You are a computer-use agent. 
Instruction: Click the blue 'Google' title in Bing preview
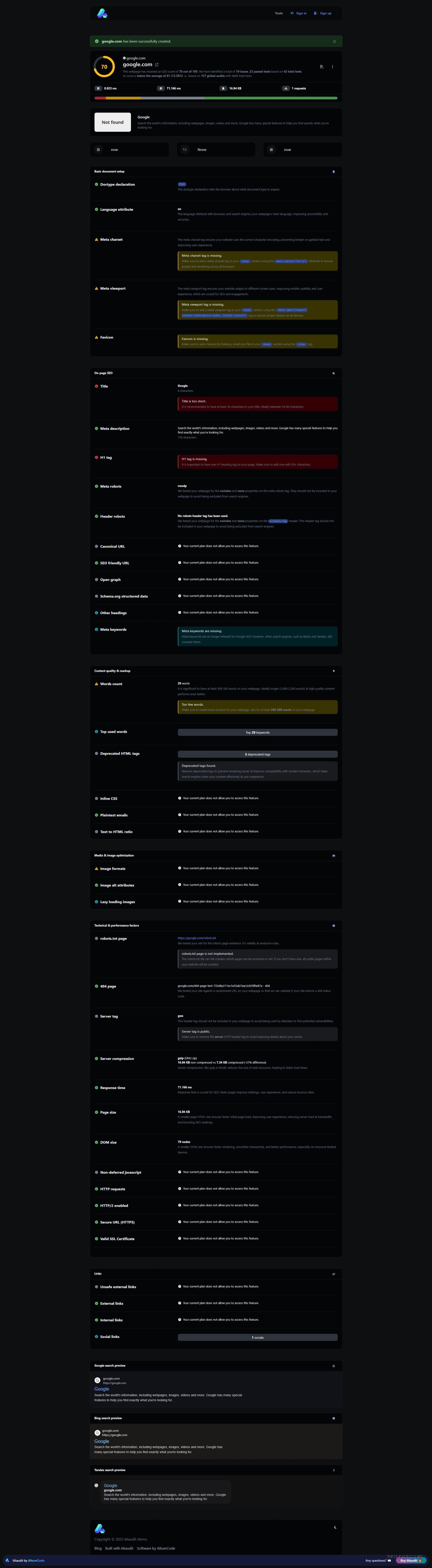[x=102, y=1441]
